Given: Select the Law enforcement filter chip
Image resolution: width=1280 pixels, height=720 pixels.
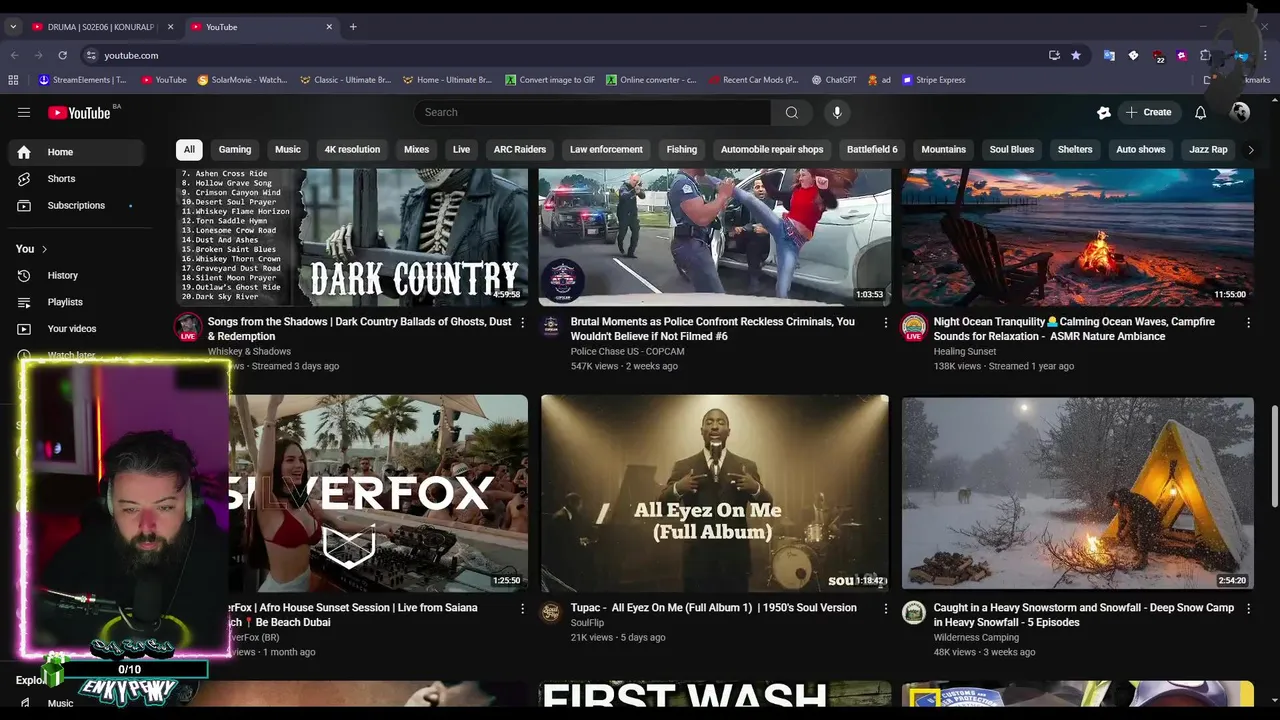Looking at the screenshot, I should tap(606, 150).
